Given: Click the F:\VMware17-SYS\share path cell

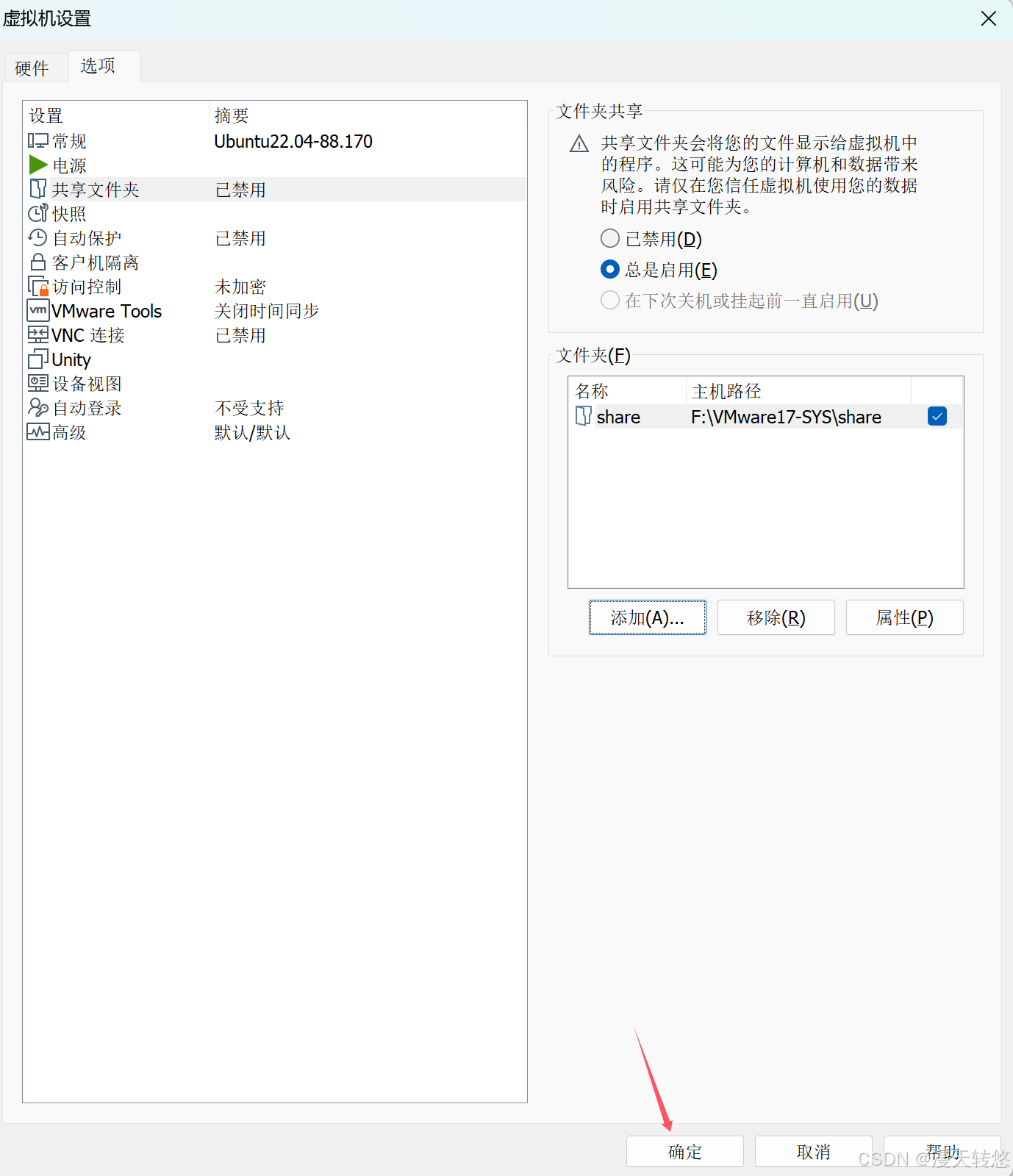Looking at the screenshot, I should click(x=786, y=417).
